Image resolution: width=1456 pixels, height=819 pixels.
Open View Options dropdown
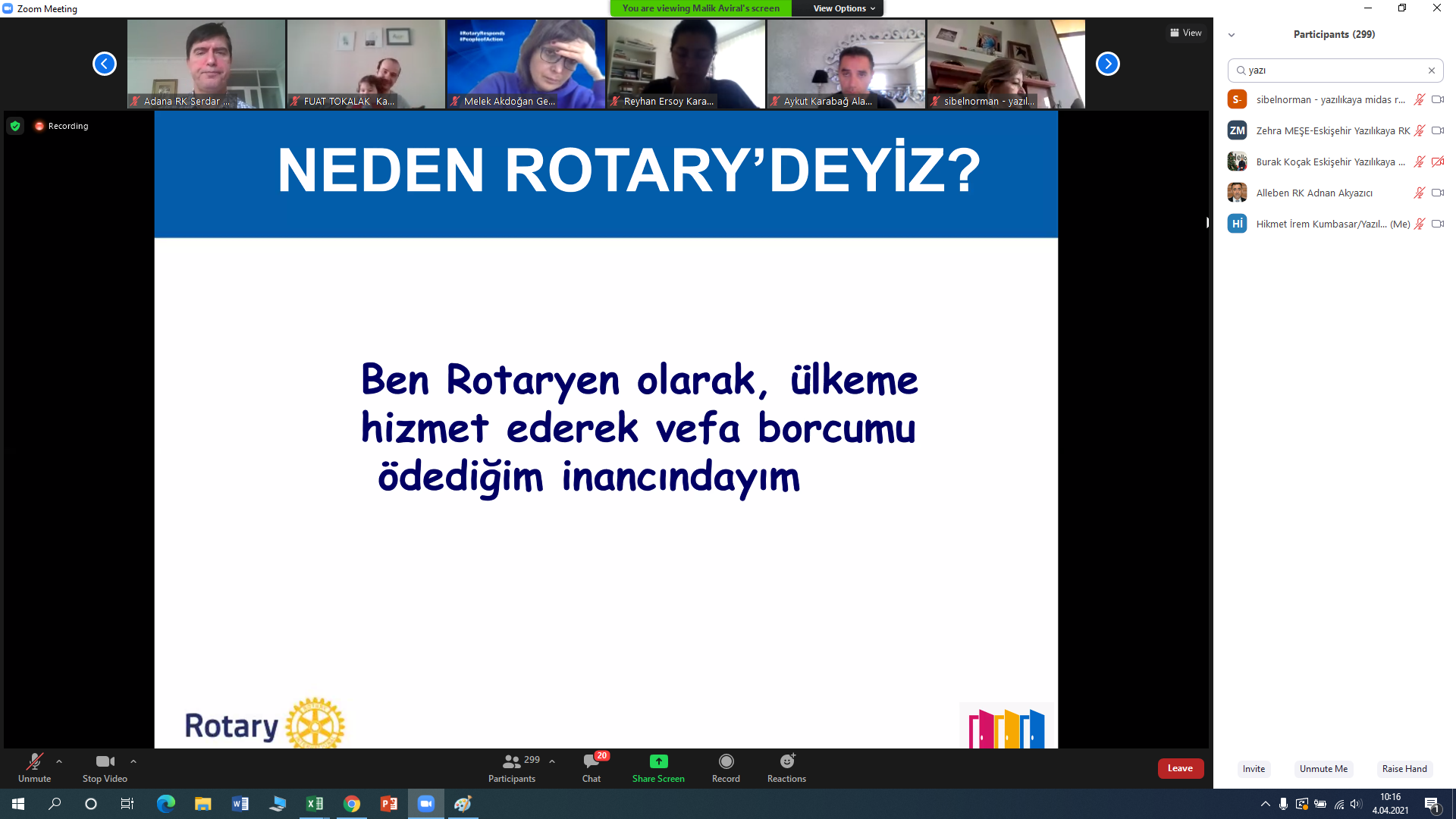coord(843,8)
